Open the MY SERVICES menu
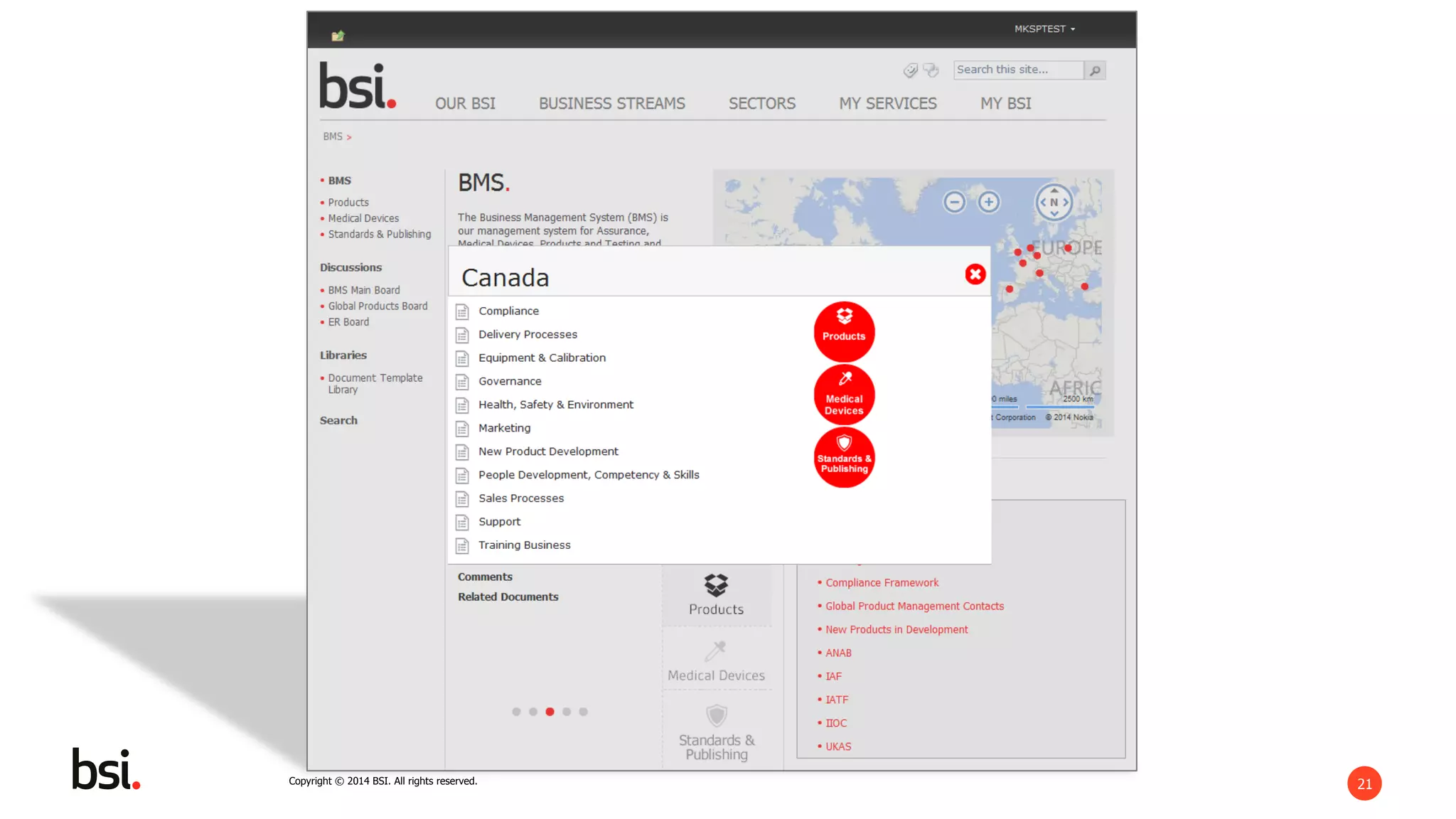The height and width of the screenshot is (819, 1456). pos(888,104)
